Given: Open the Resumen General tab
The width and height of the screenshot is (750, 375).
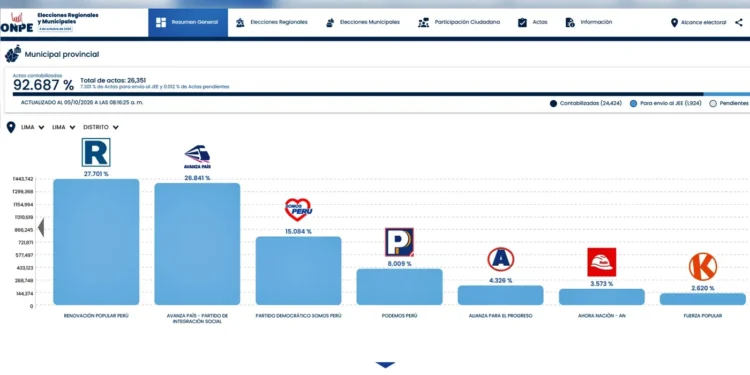Looking at the screenshot, I should [188, 22].
